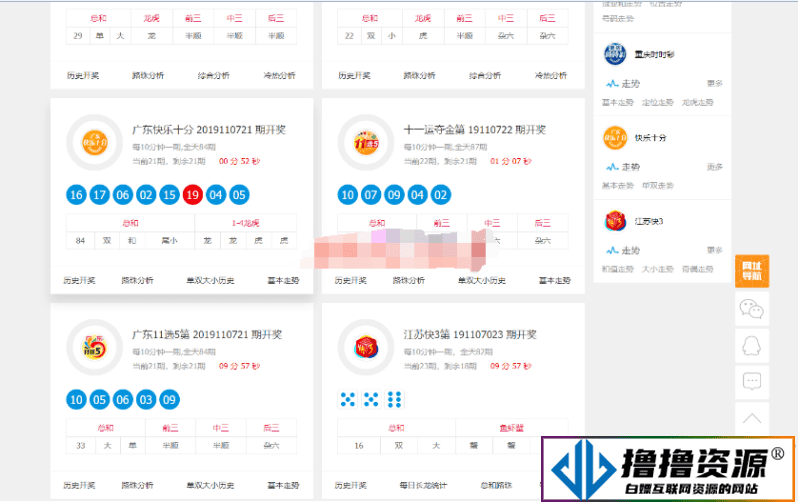The width and height of the screenshot is (800, 502).
Task: Open 更多 next to 江苏快3 走势
Action: (714, 250)
